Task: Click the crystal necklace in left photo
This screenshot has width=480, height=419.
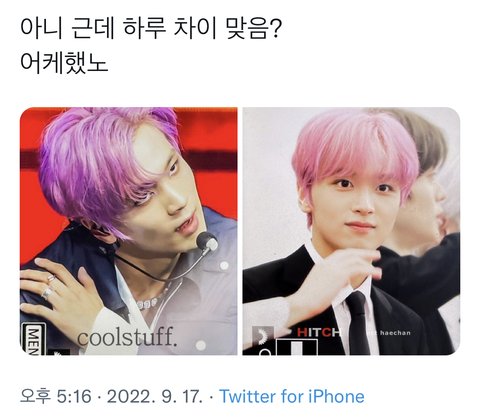Action: pos(147,304)
